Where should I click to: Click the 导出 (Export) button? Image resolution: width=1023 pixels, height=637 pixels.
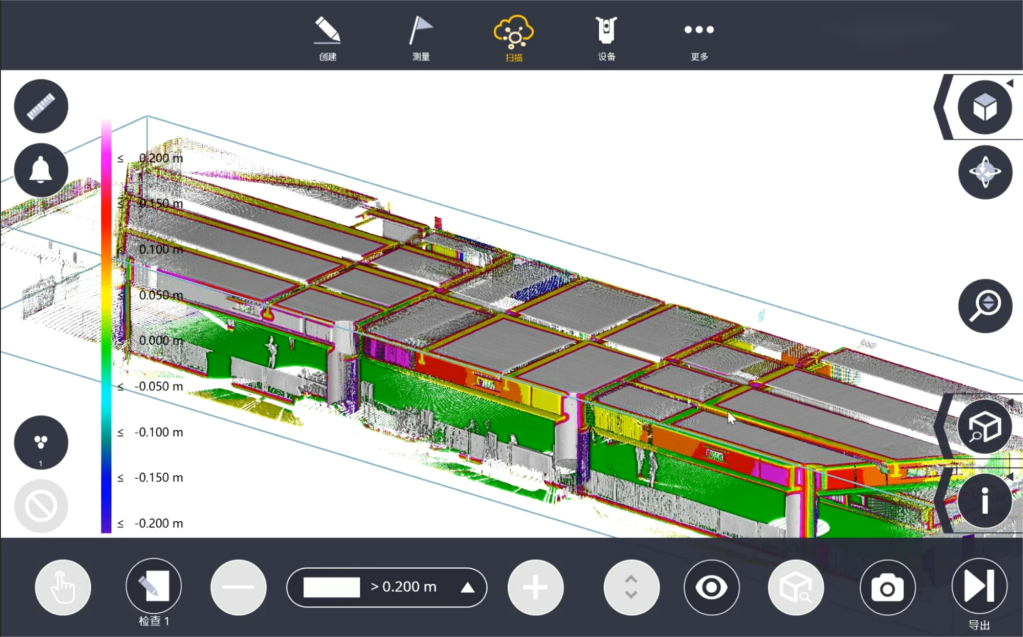tap(979, 593)
